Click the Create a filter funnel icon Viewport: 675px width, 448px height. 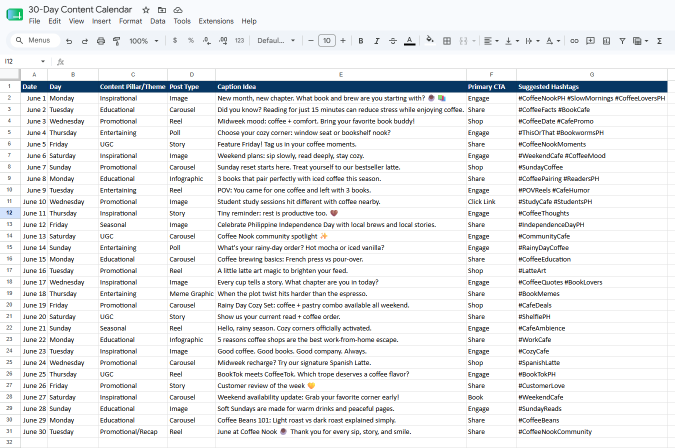tap(622, 41)
